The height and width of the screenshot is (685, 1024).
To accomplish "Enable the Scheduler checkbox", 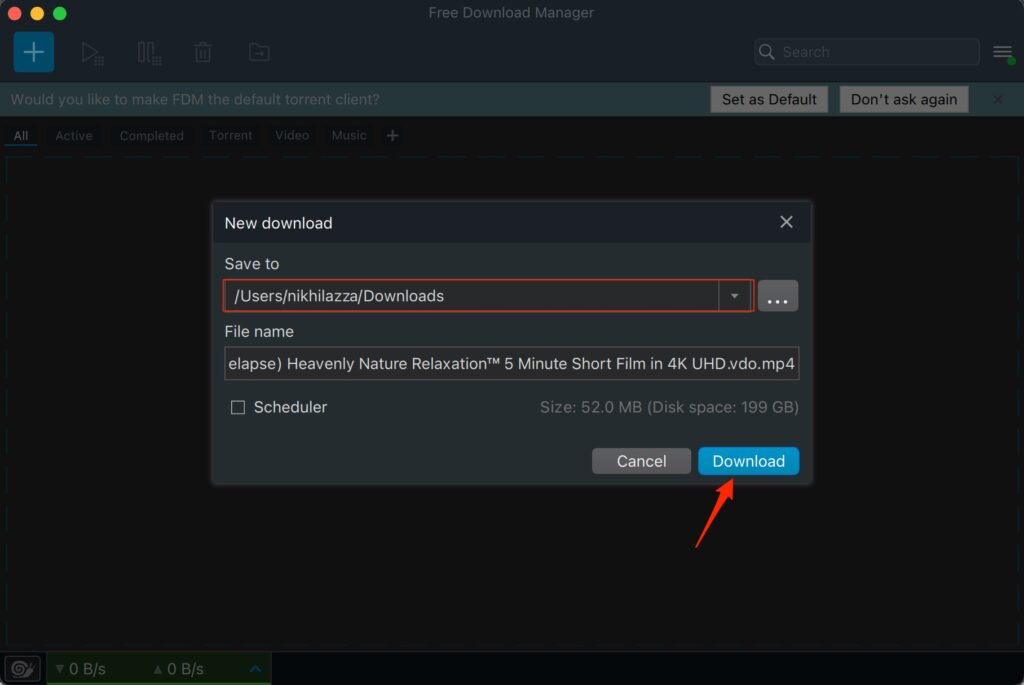I will click(x=237, y=407).
